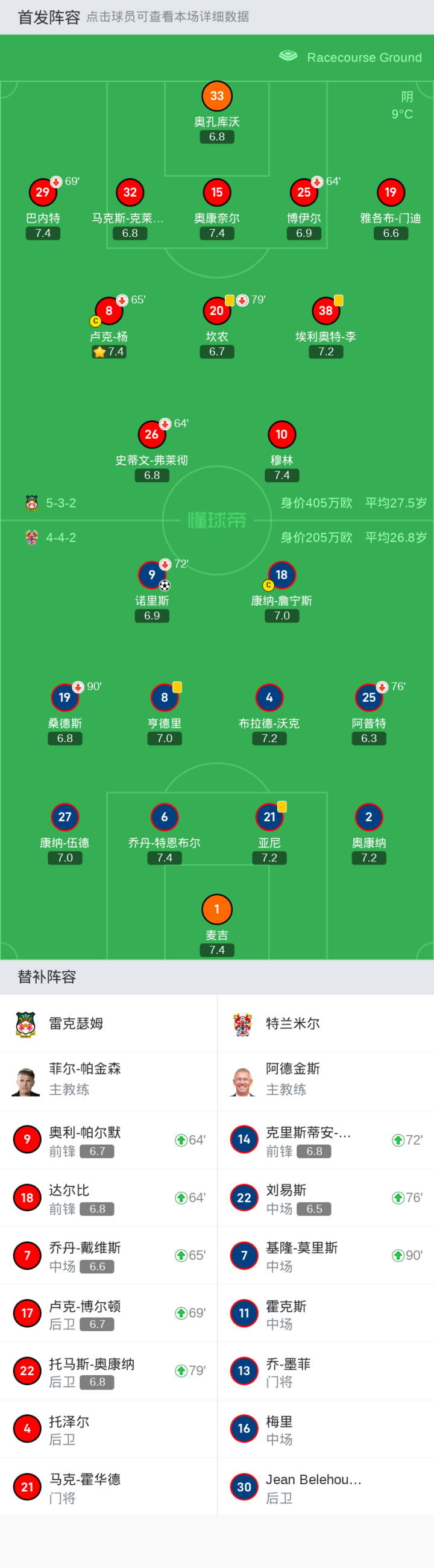Tap captain 康纳-詹宁斯-李 player badge
Viewport: 434px width, 1568px height.
[281, 575]
